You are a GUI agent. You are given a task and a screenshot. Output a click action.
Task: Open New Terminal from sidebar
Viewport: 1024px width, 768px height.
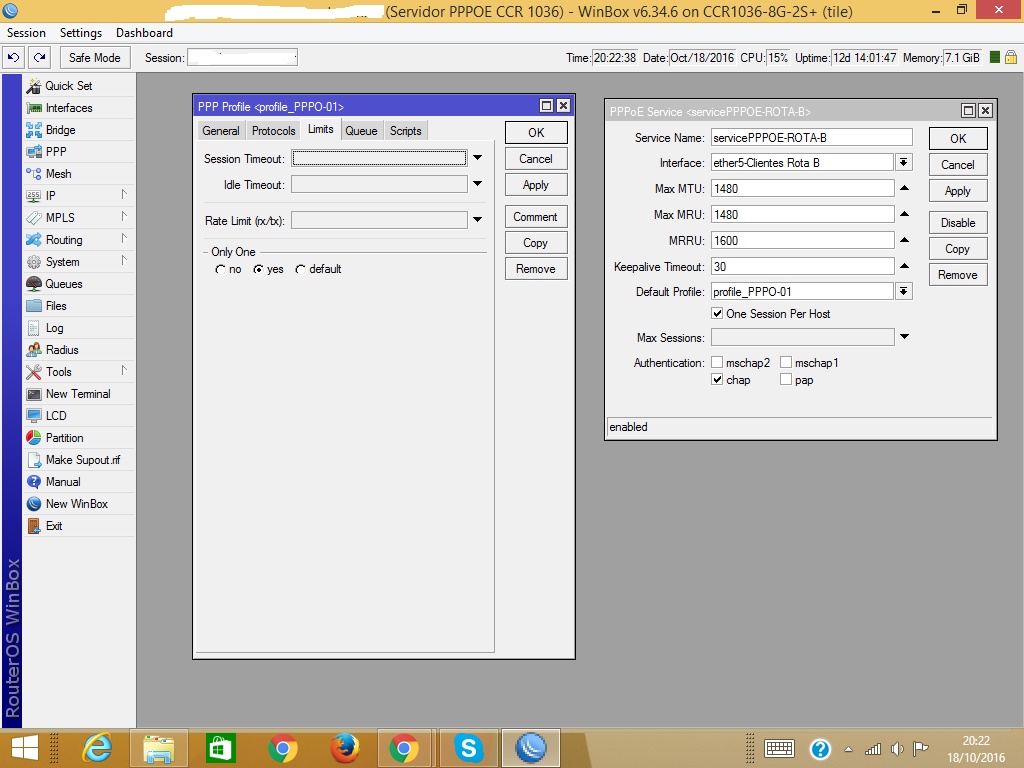pyautogui.click(x=77, y=394)
